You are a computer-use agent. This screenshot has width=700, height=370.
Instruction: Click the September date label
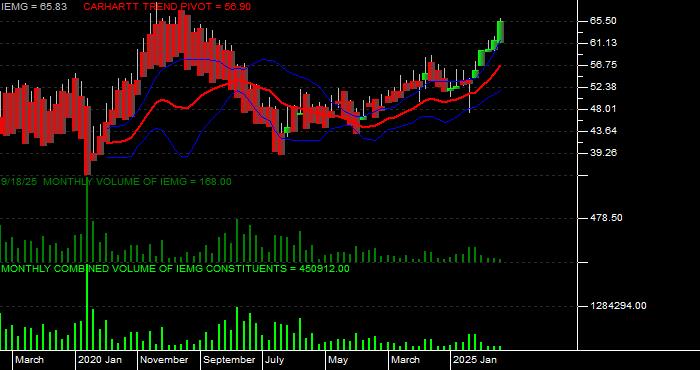229,360
